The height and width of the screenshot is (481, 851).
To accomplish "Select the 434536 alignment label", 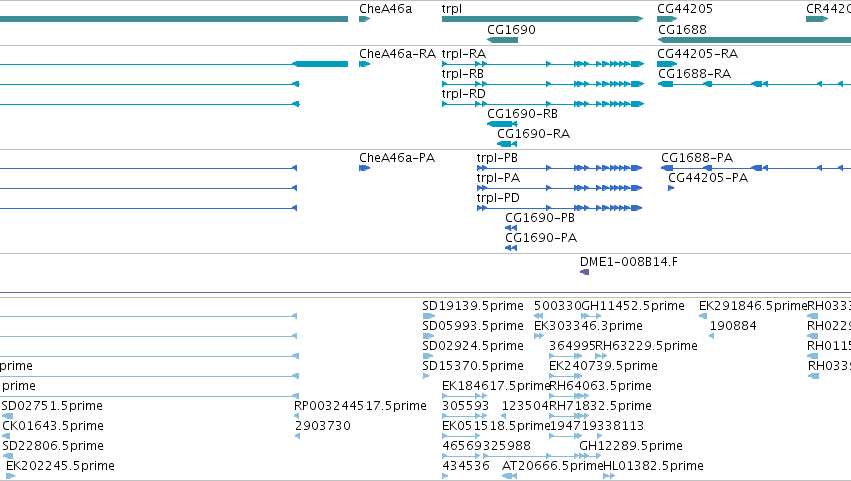I will click(x=465, y=466).
